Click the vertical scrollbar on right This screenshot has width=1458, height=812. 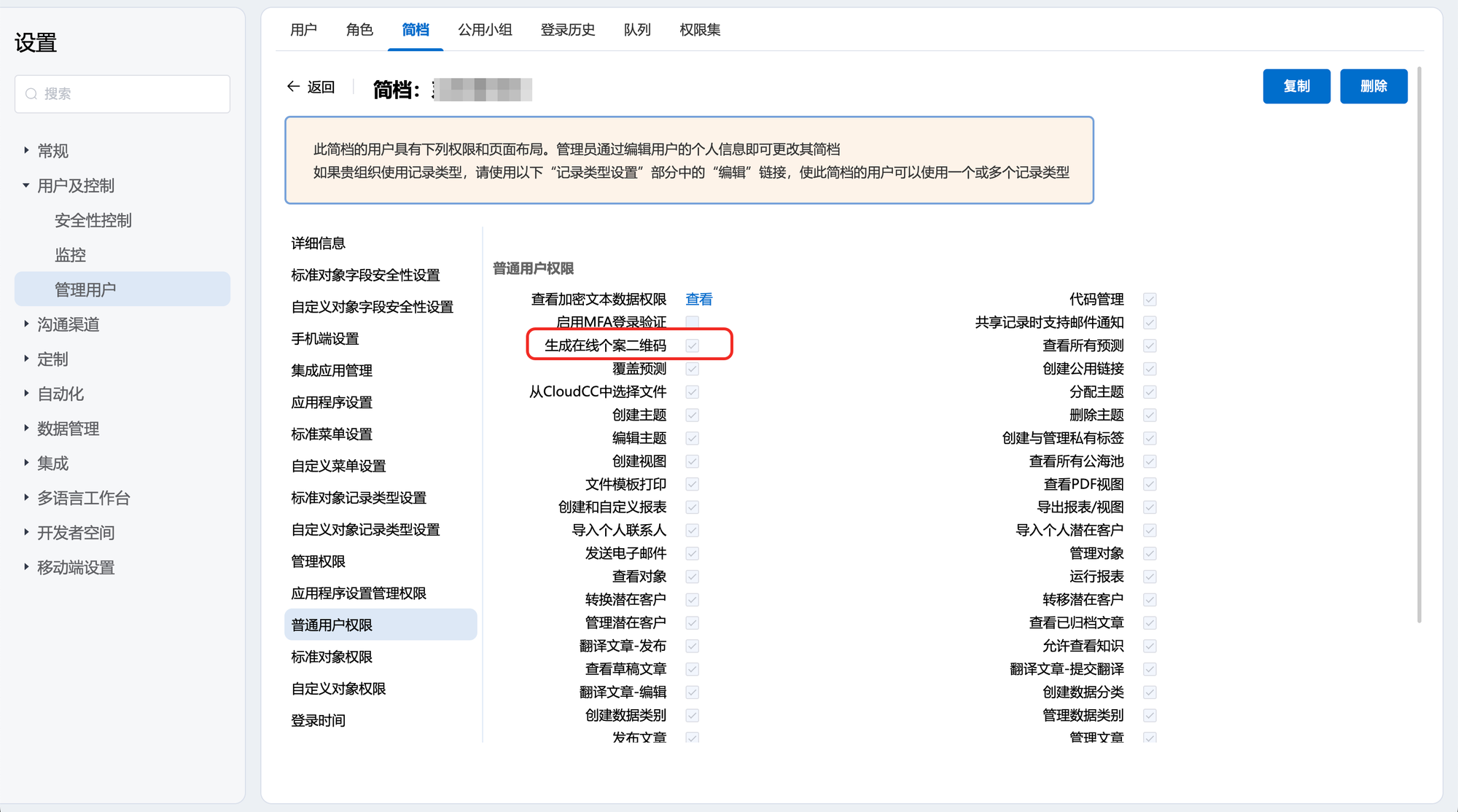1419,343
